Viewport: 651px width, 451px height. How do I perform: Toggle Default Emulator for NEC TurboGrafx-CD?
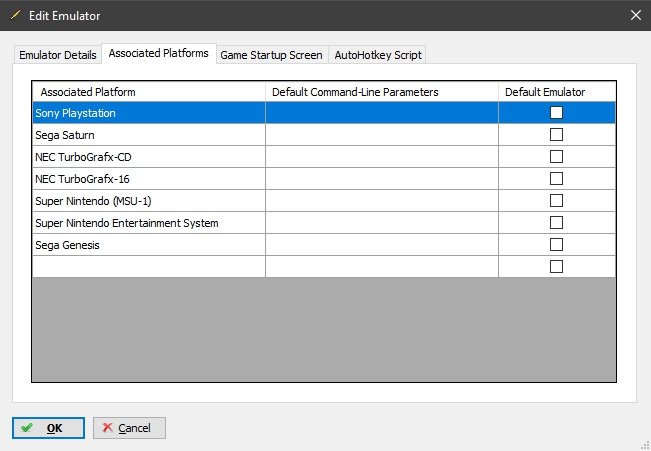pos(557,157)
